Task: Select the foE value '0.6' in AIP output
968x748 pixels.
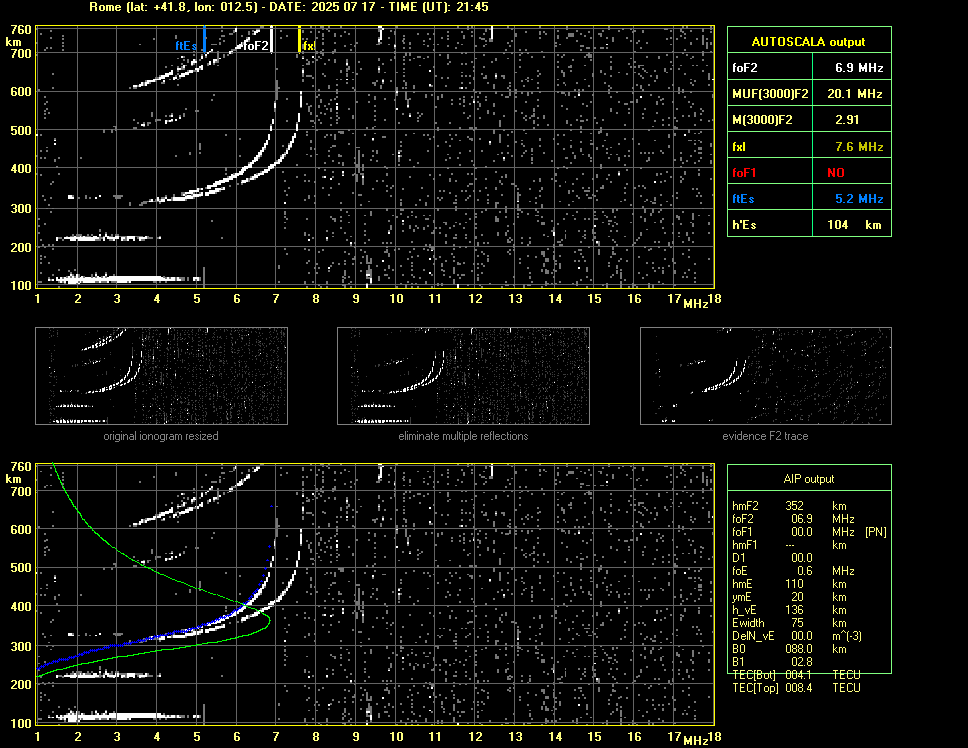Action: tap(804, 571)
